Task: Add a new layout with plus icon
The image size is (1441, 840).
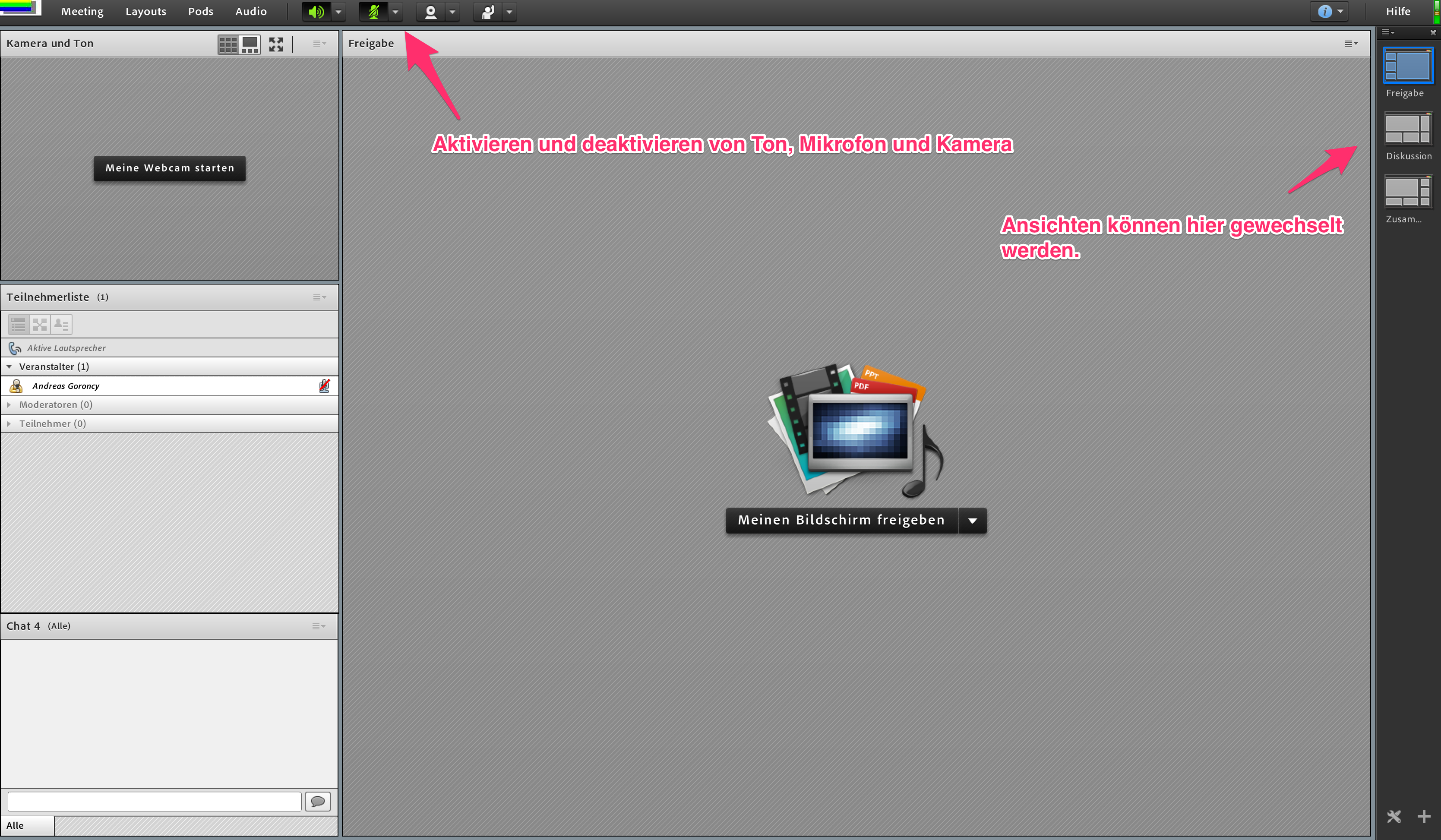Action: (1423, 816)
